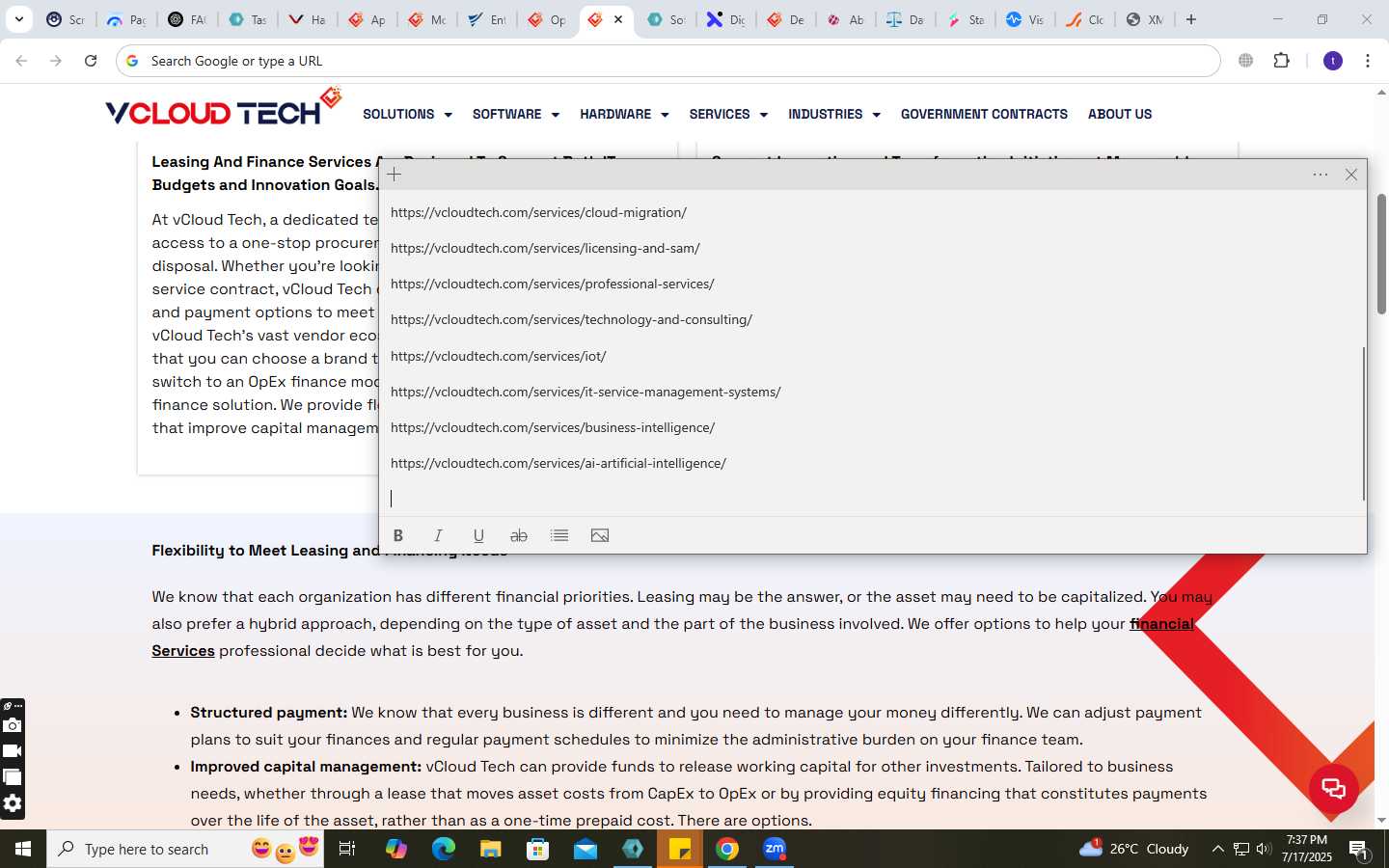Toggle strikethrough formatting in sticky note
This screenshot has width=1389, height=868.
[x=519, y=535]
